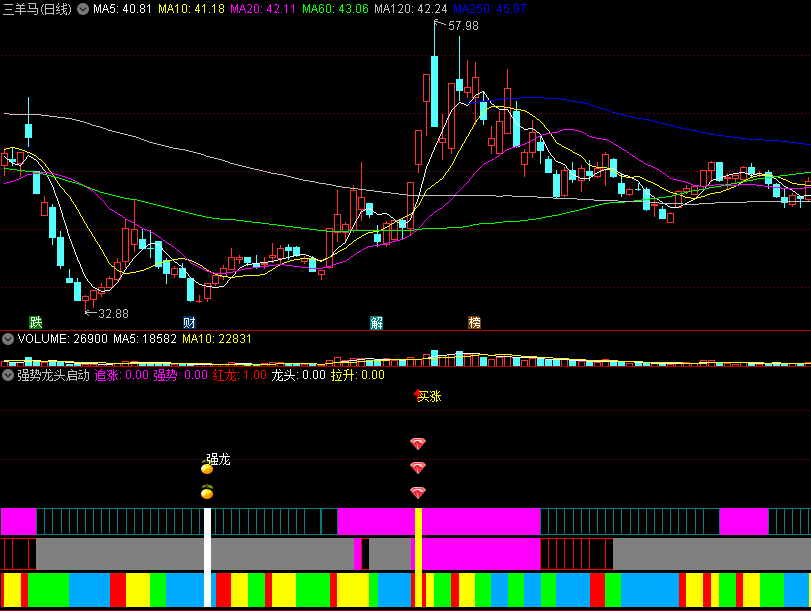This screenshot has width=811, height=611.
Task: Click the volume MA10: 22831 label
Action: 217,339
